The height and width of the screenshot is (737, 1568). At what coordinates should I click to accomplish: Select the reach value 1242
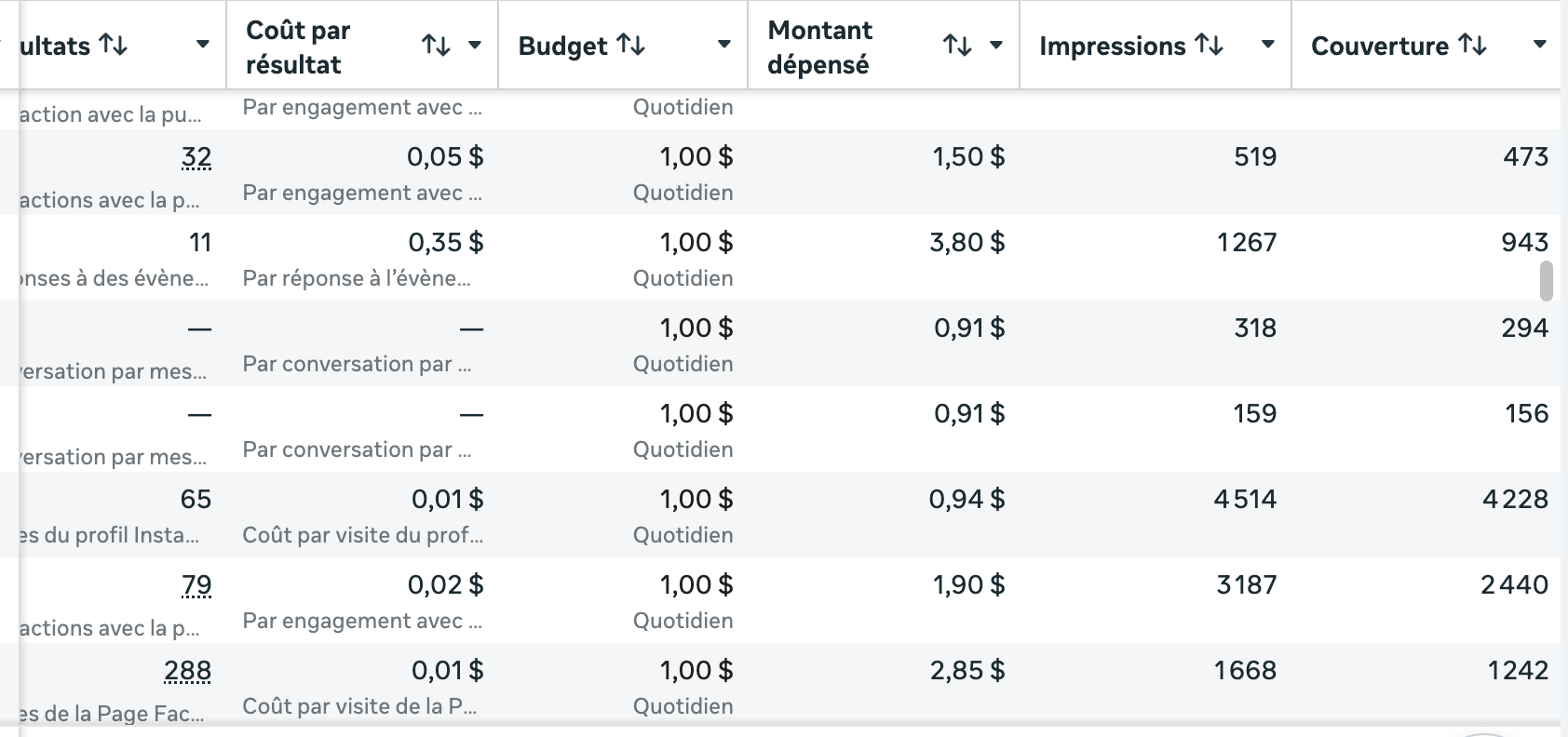1518,671
